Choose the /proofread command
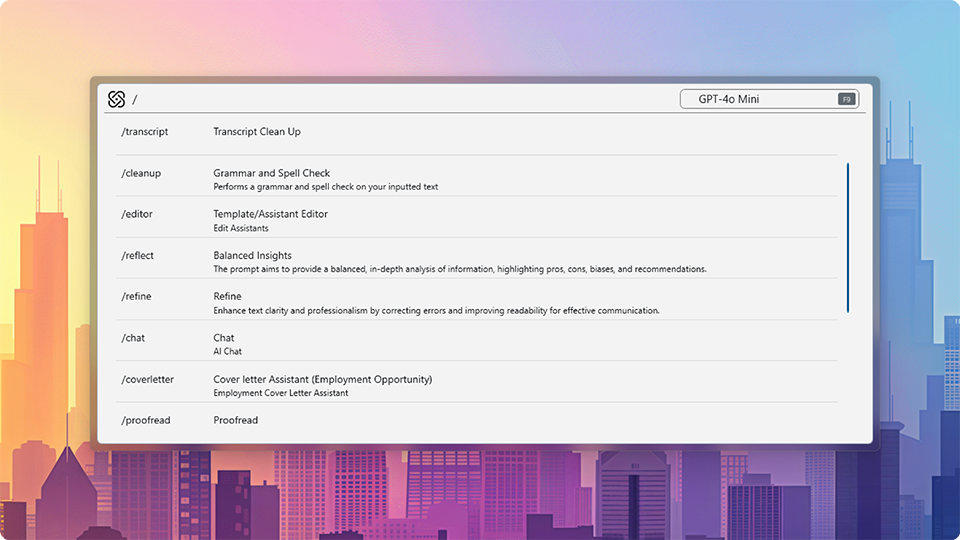The height and width of the screenshot is (540, 960). click(x=476, y=422)
